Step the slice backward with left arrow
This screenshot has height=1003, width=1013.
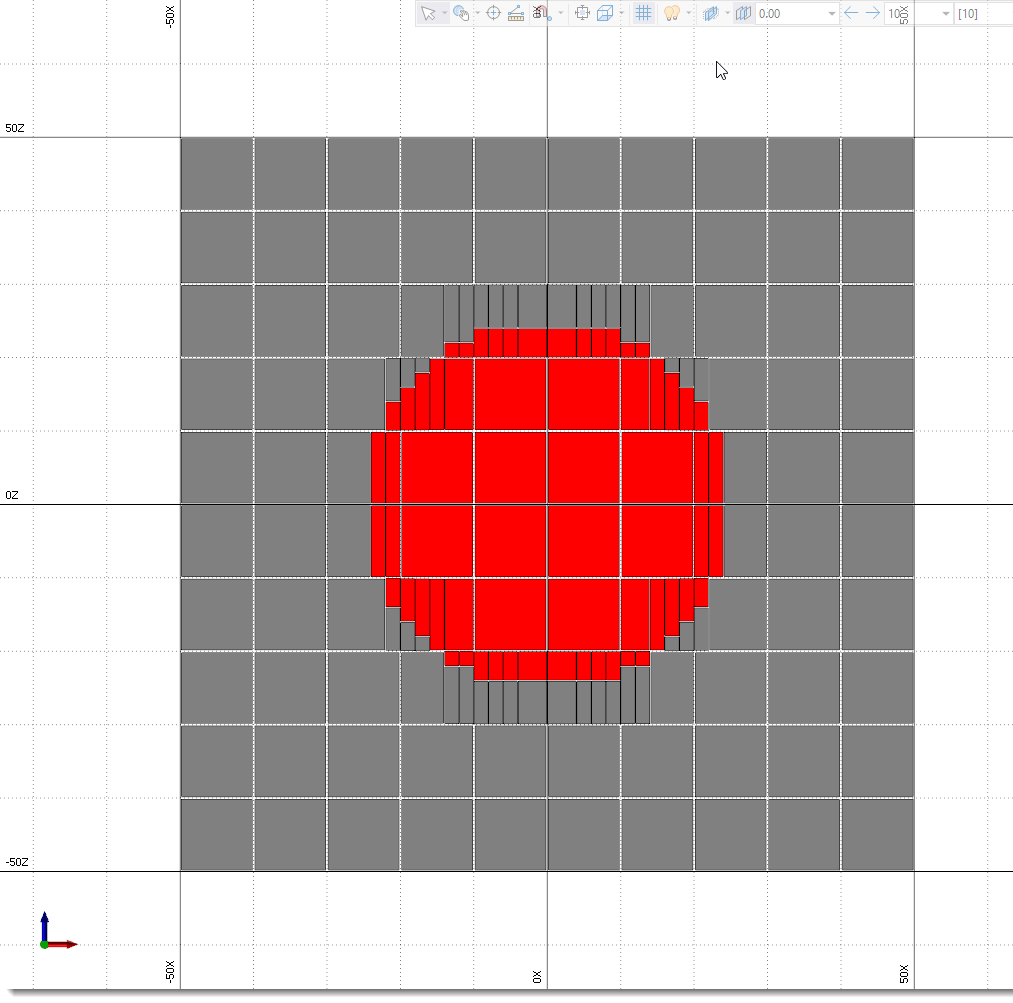coord(851,13)
